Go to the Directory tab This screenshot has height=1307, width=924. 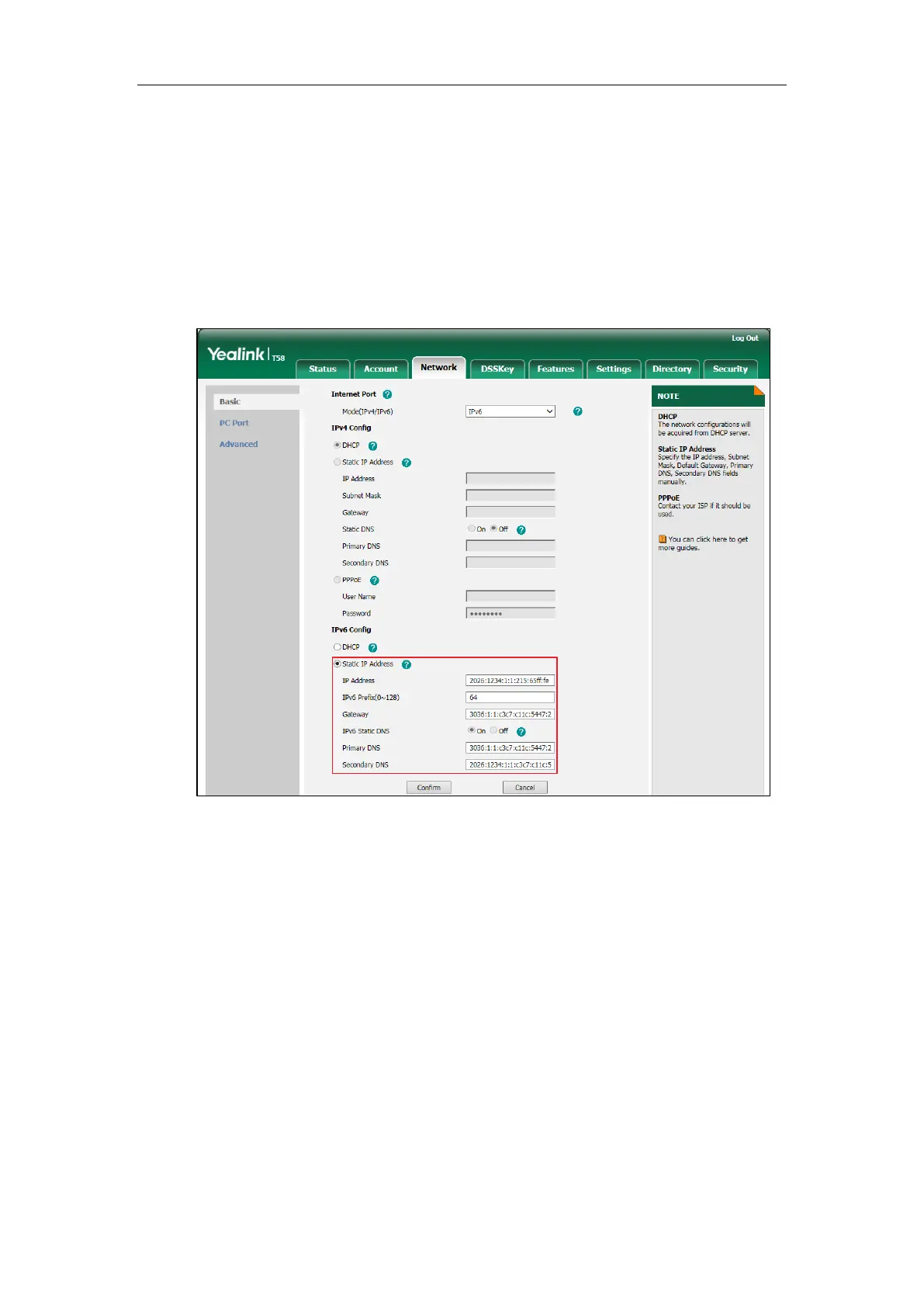pos(672,369)
